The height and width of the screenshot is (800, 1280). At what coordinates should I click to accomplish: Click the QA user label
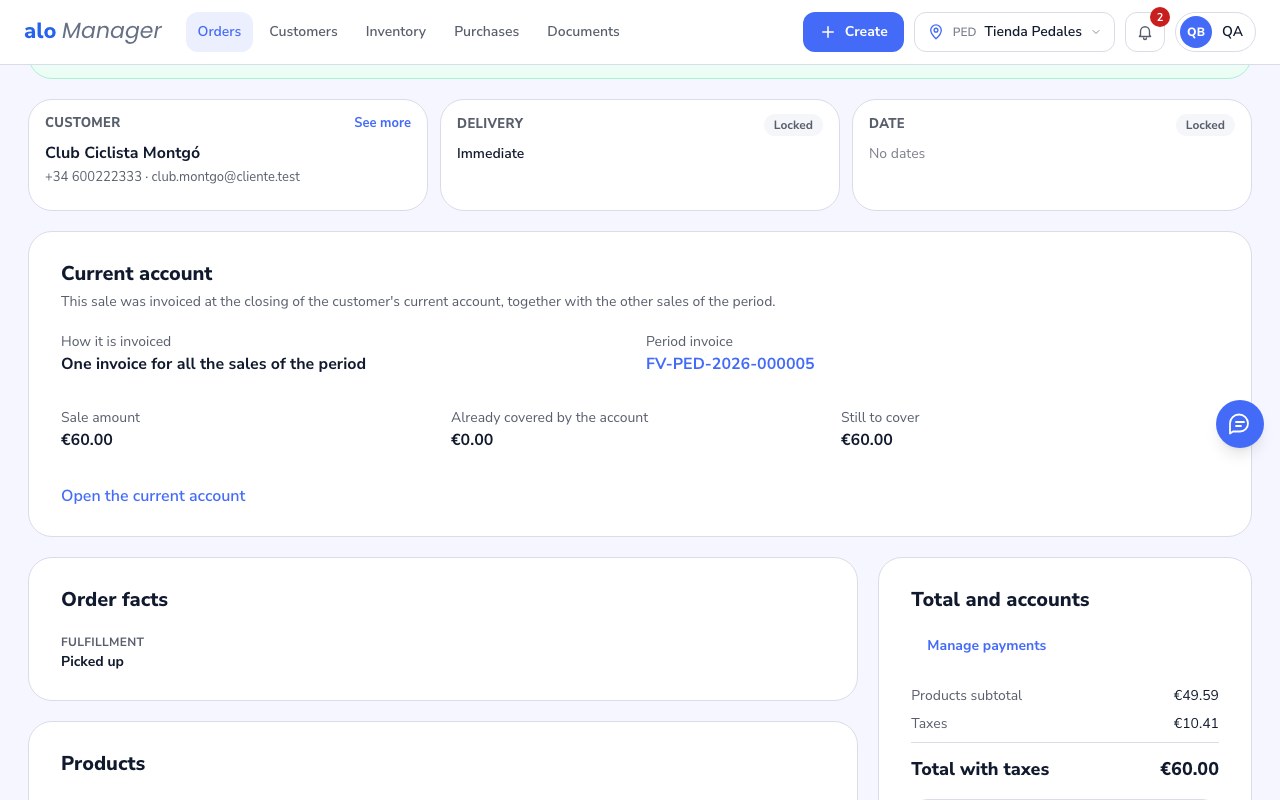point(1232,32)
